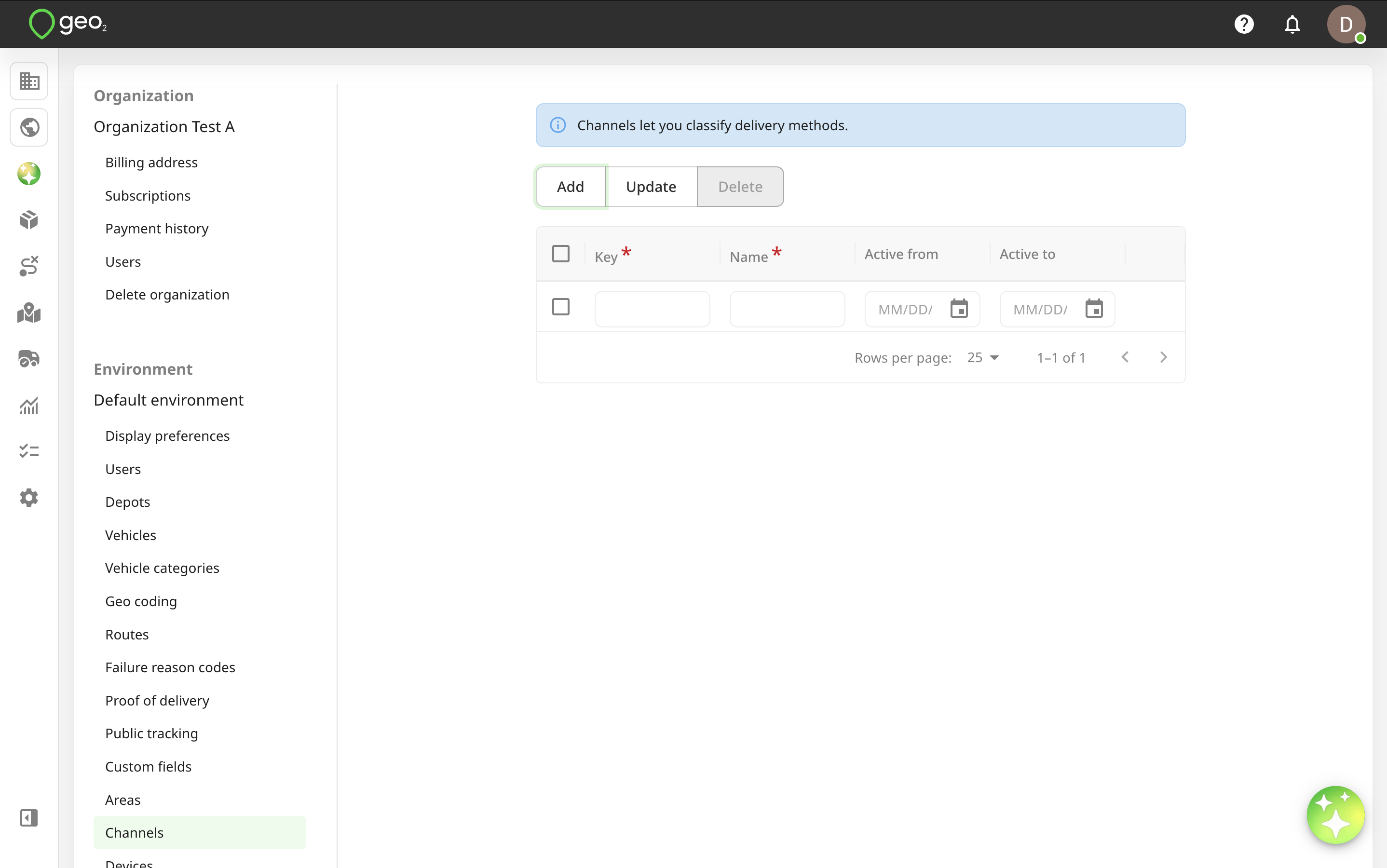Go to previous page of table

1125,357
